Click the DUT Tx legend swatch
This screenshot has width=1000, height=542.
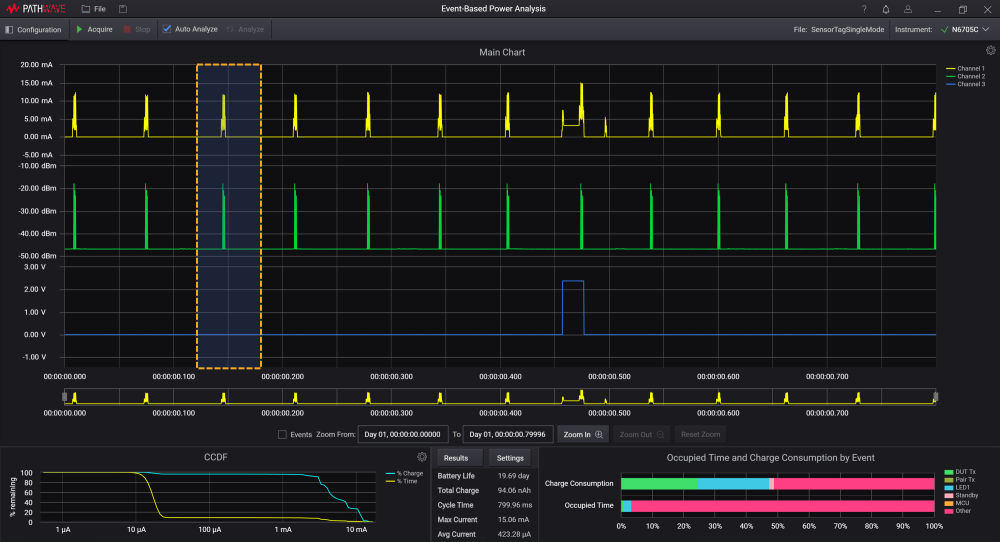coord(948,471)
